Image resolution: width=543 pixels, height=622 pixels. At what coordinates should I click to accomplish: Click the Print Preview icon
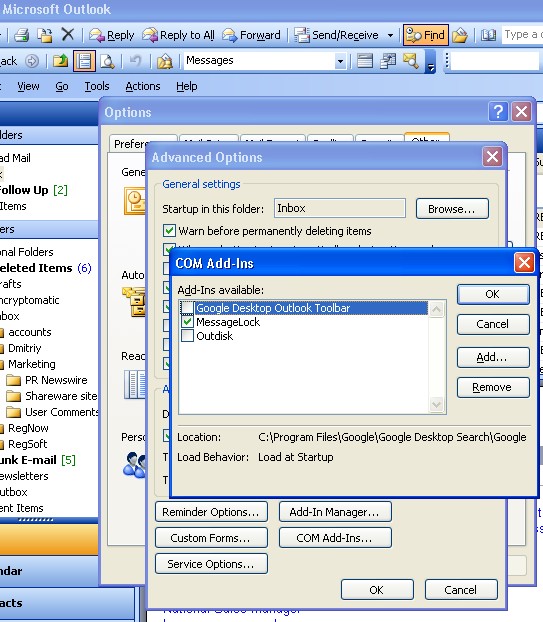[x=107, y=61]
